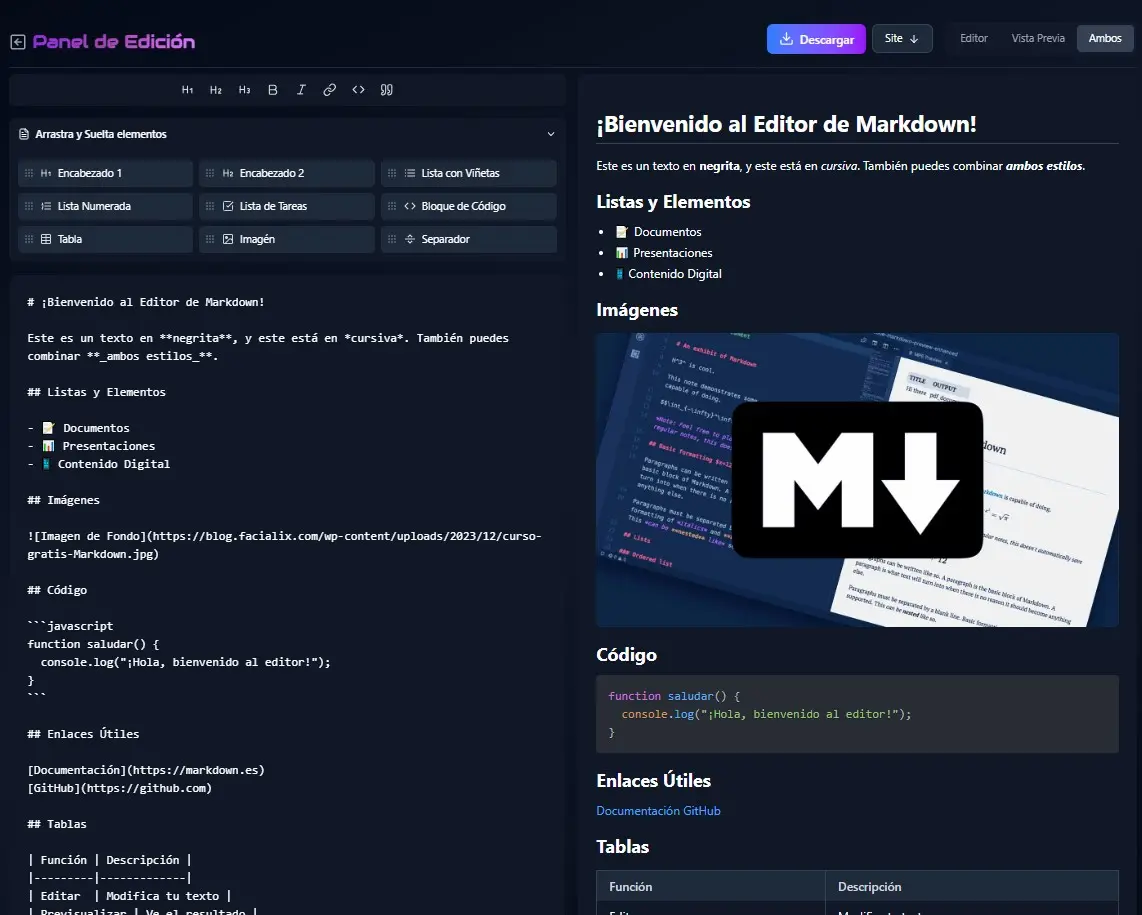This screenshot has width=1142, height=915.
Task: Click the drag handle on Tabla
Action: click(29, 239)
